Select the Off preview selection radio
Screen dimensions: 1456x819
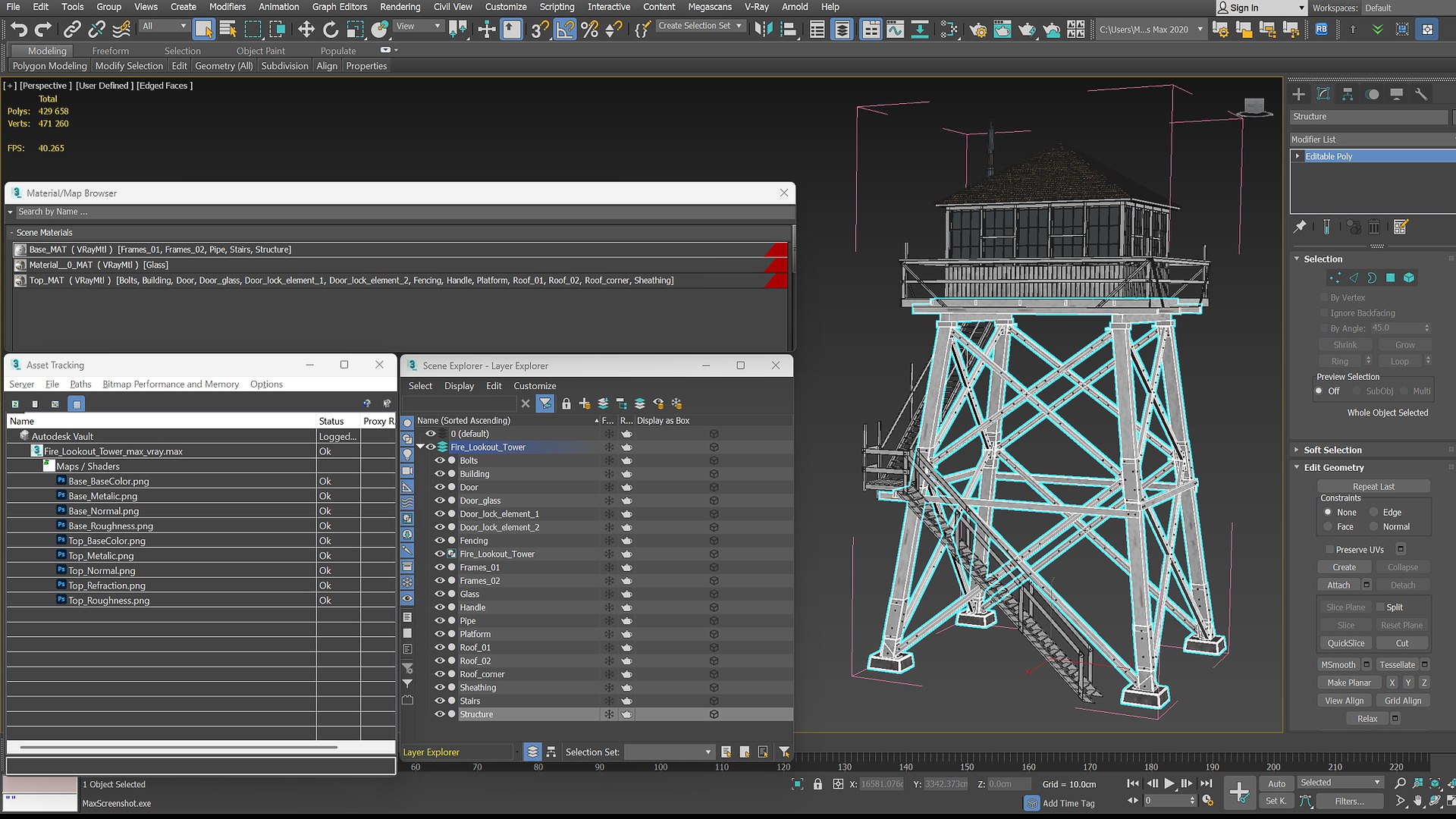click(1319, 391)
